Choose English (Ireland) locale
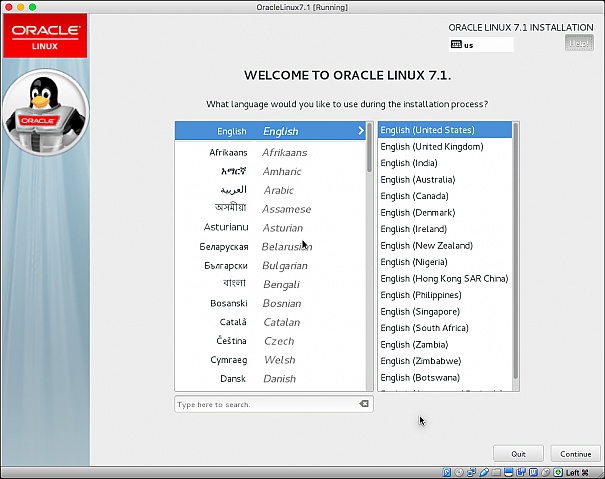The height and width of the screenshot is (479, 605). pos(445,229)
